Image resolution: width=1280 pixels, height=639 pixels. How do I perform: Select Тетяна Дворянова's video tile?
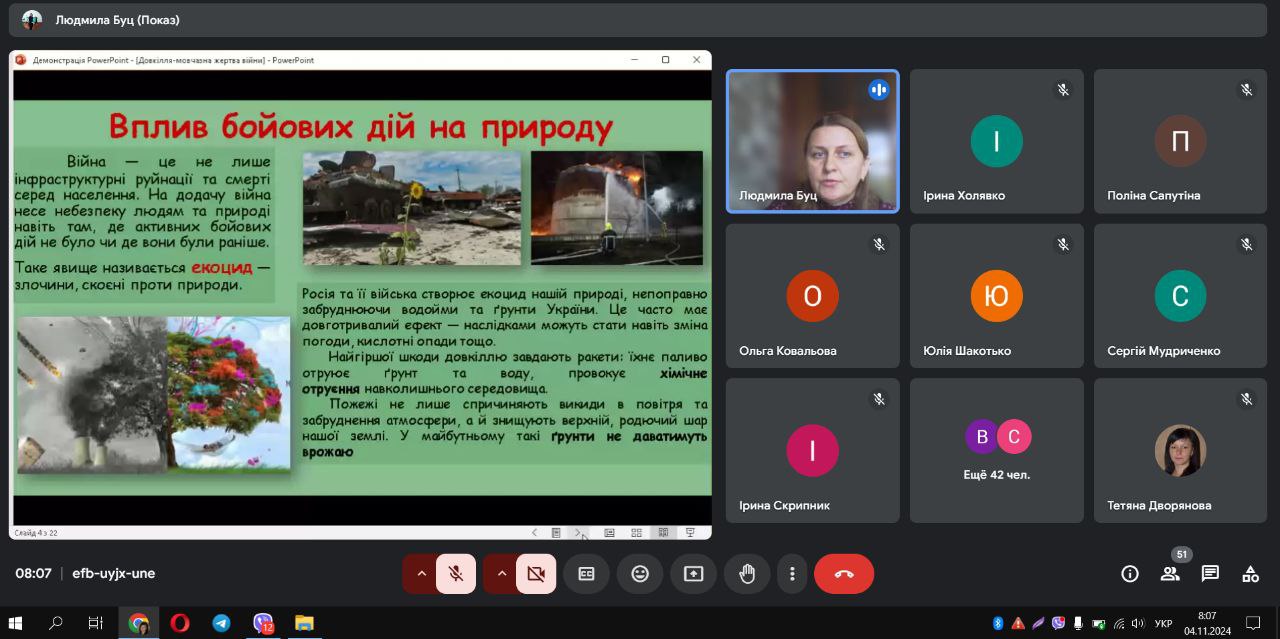click(1180, 450)
